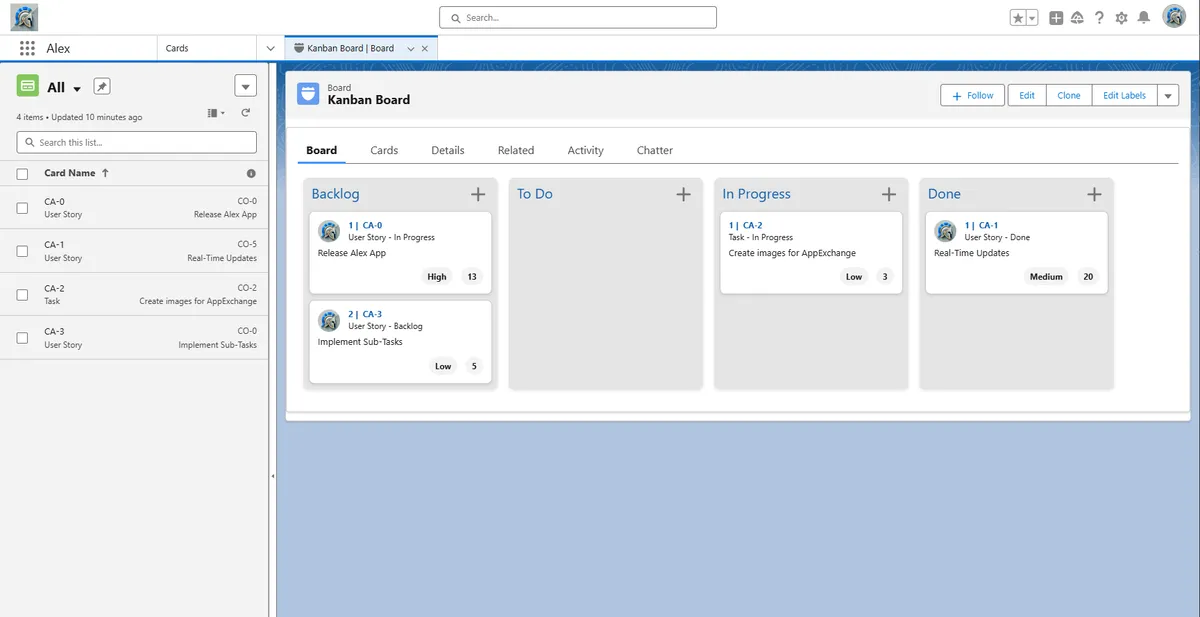Open CA-0 in the list panel
Viewport: 1200px width, 617px height.
pyautogui.click(x=54, y=201)
